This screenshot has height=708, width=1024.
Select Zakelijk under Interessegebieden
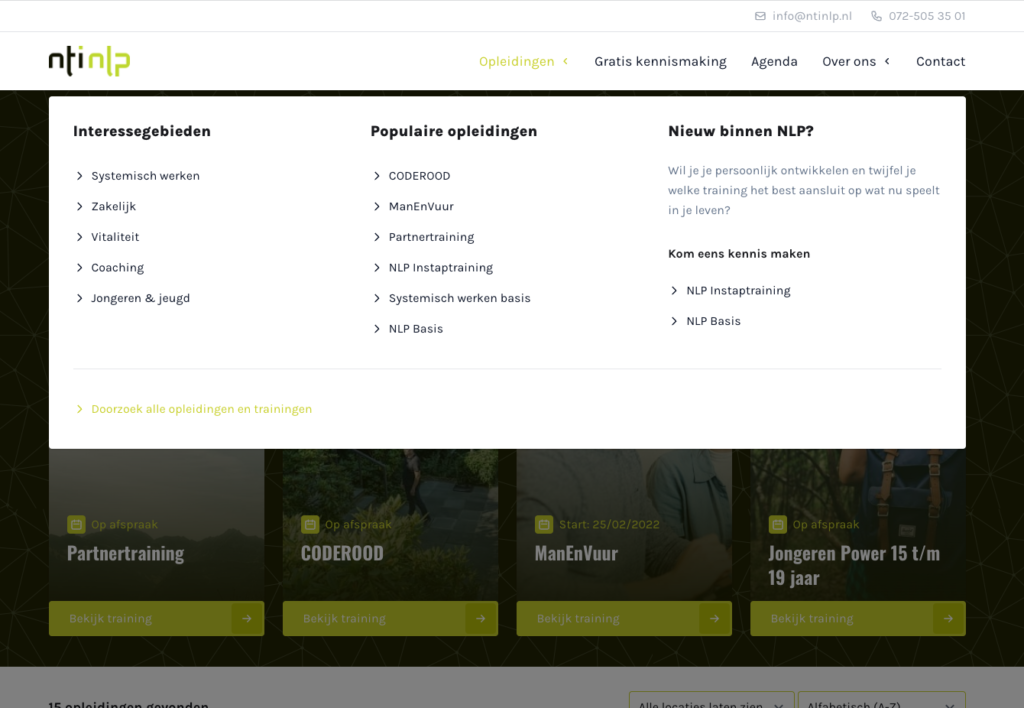pos(113,207)
